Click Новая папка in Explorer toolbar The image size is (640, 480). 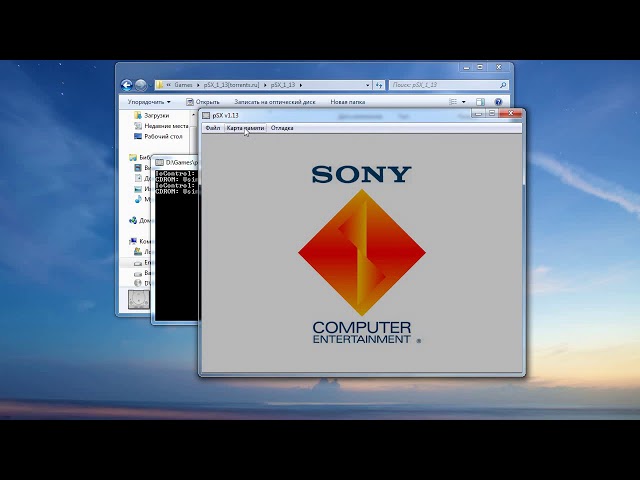tap(348, 102)
